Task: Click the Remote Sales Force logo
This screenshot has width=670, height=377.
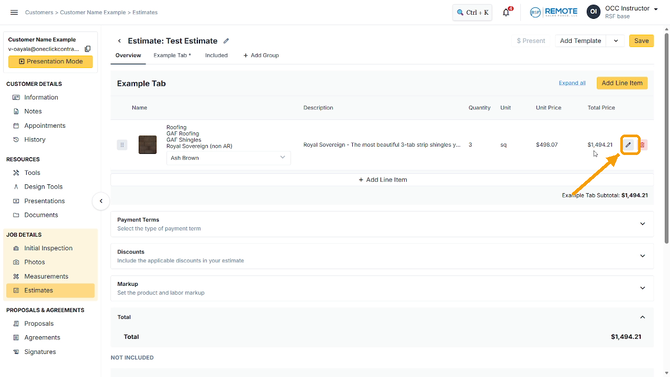Action: click(553, 12)
